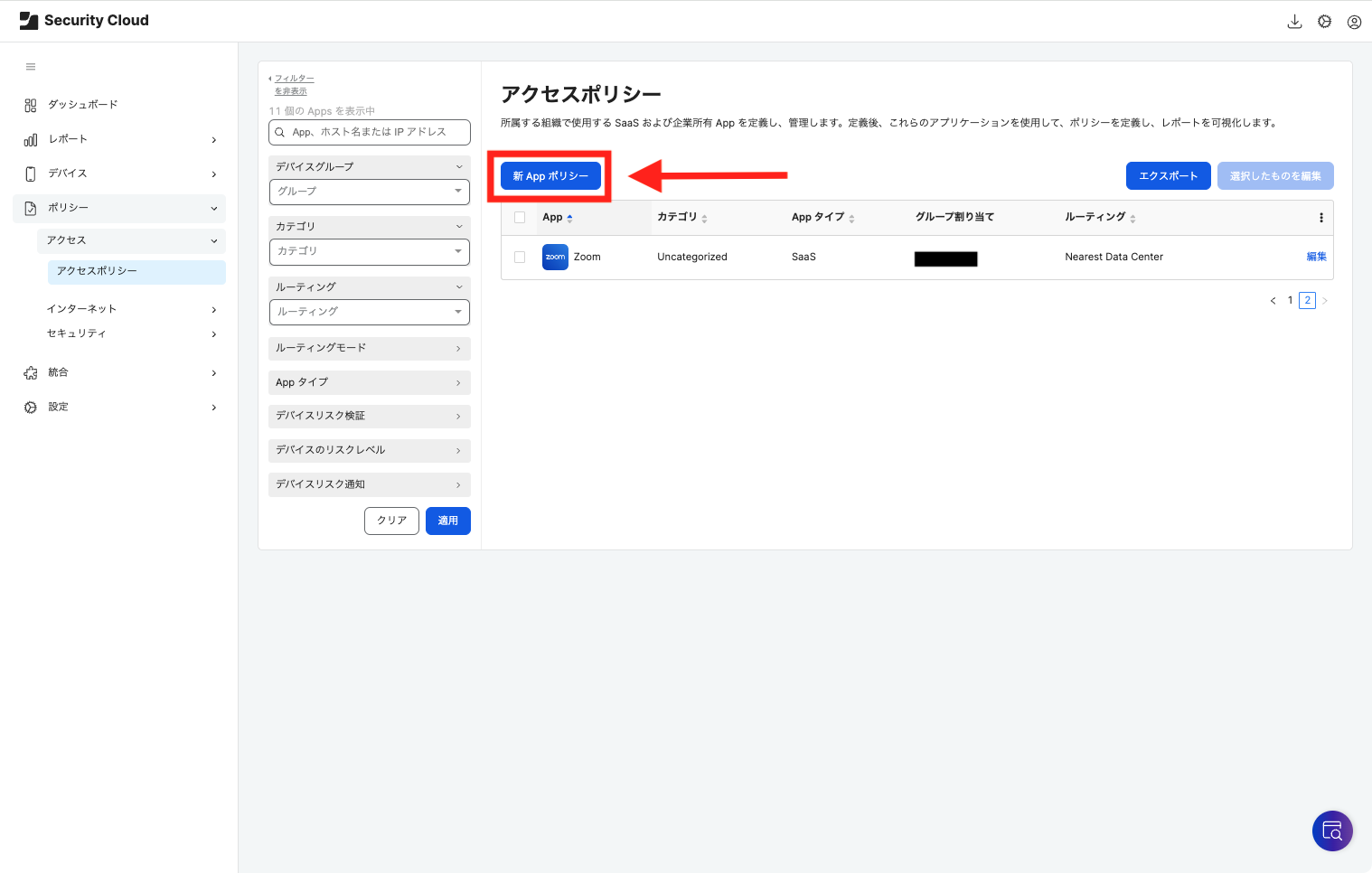This screenshot has width=1372, height=873.
Task: Check the Zoom row checkbox
Action: 520,257
